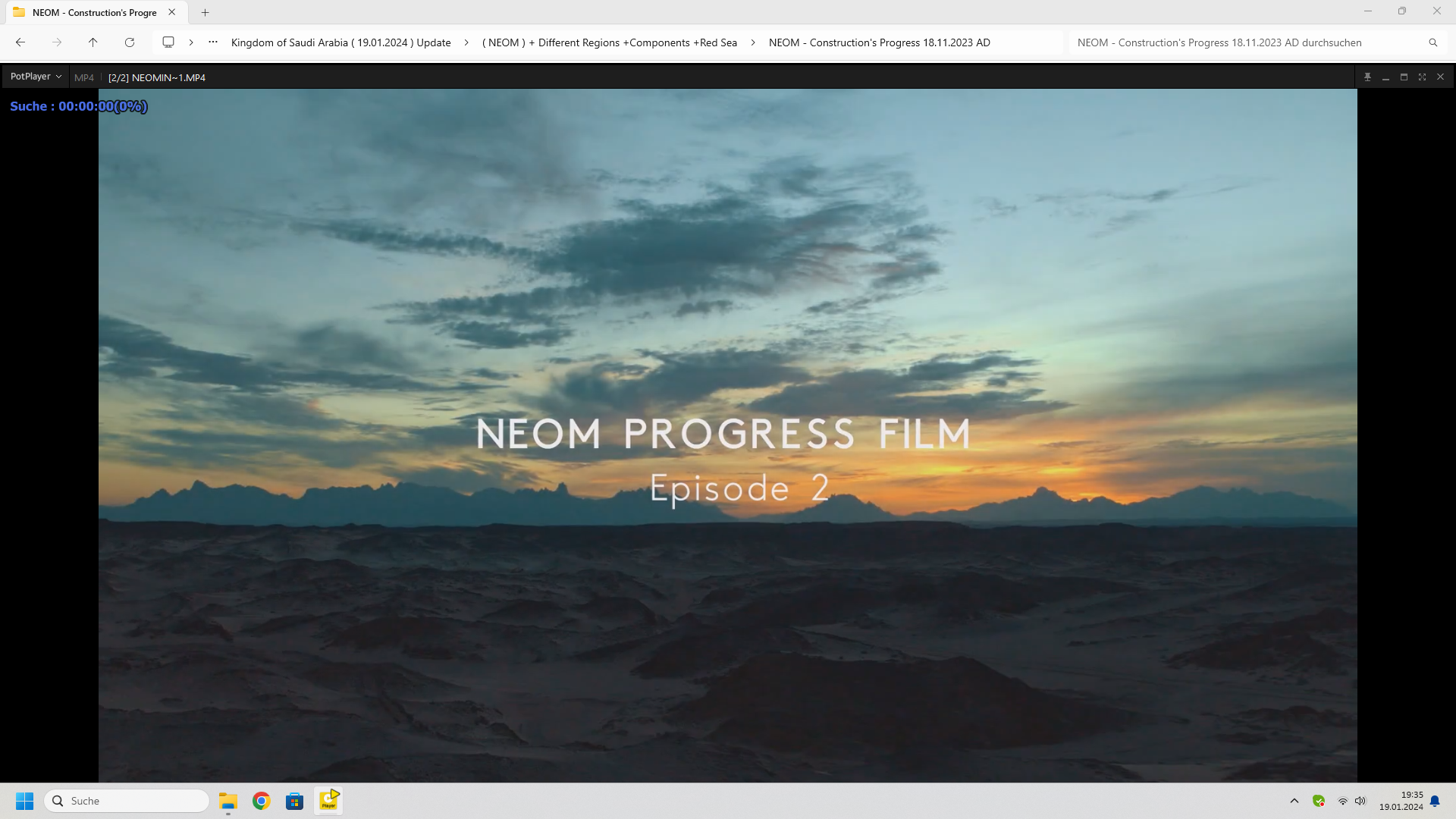Go forward in File Explorer
Image resolution: width=1456 pixels, height=819 pixels.
click(57, 42)
